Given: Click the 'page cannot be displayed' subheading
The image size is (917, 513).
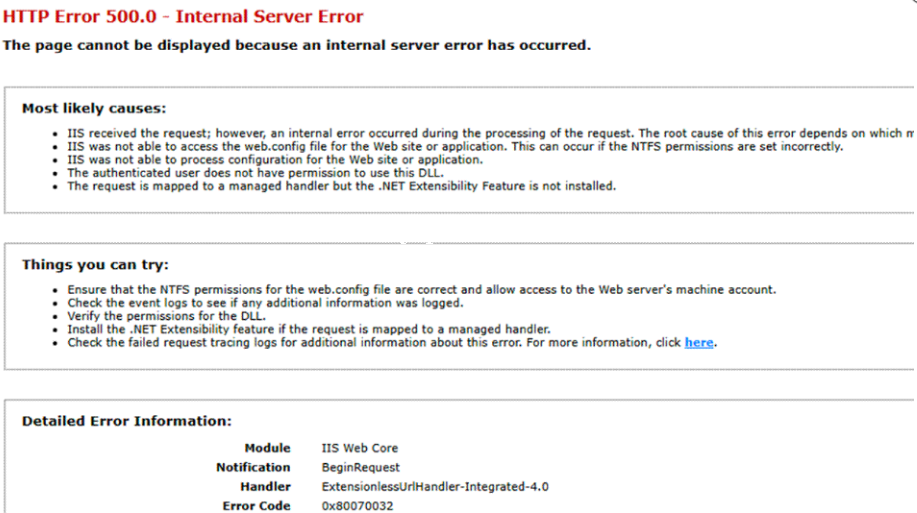Looking at the screenshot, I should pos(297,45).
